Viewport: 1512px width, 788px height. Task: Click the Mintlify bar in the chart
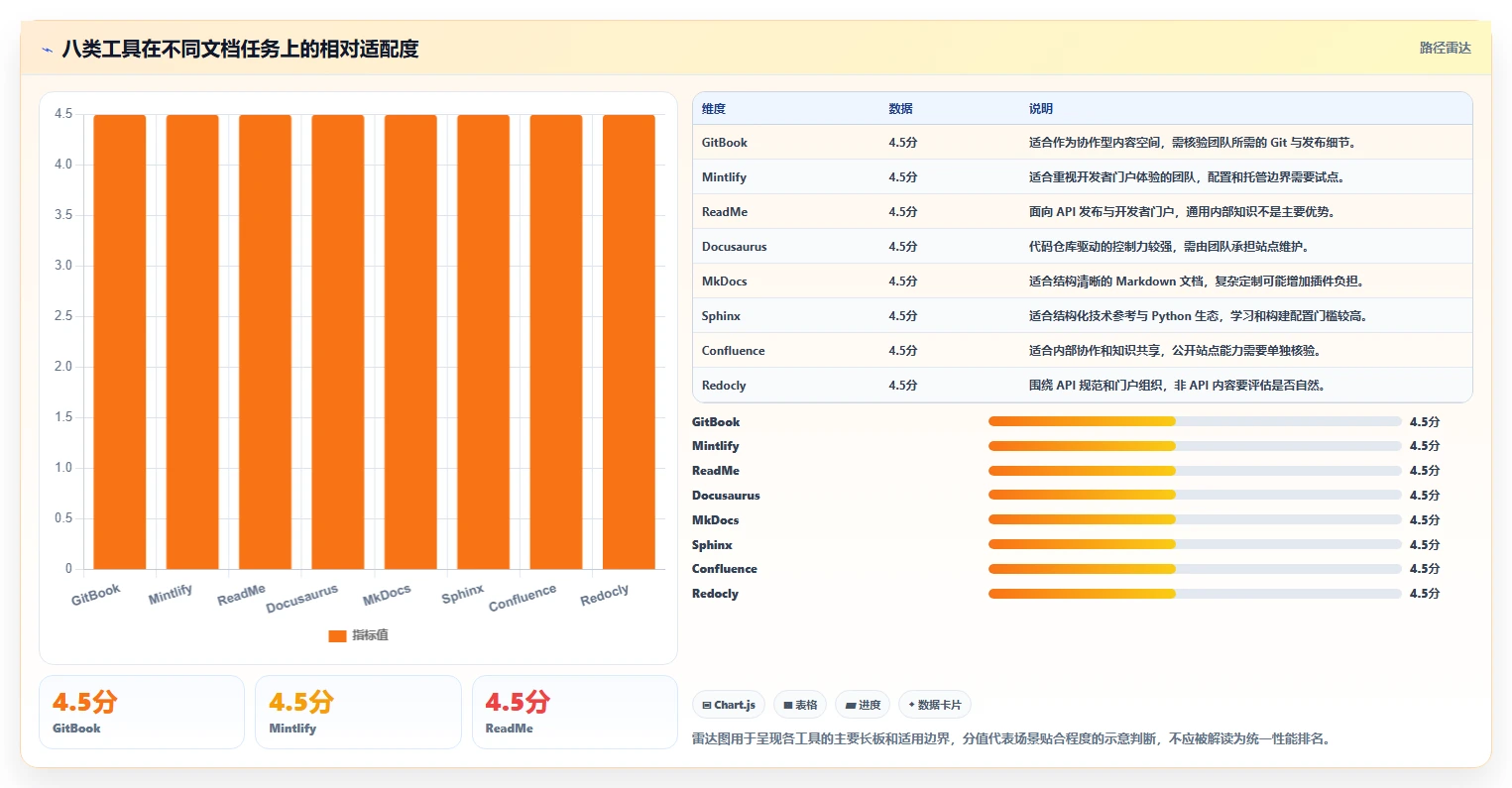tap(192, 342)
